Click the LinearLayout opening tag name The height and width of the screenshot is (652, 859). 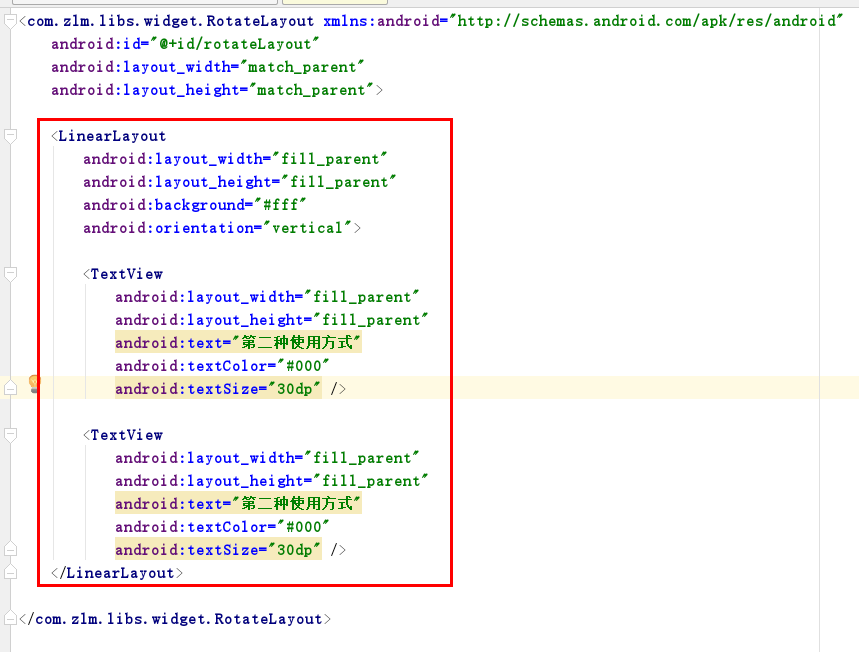(112, 136)
